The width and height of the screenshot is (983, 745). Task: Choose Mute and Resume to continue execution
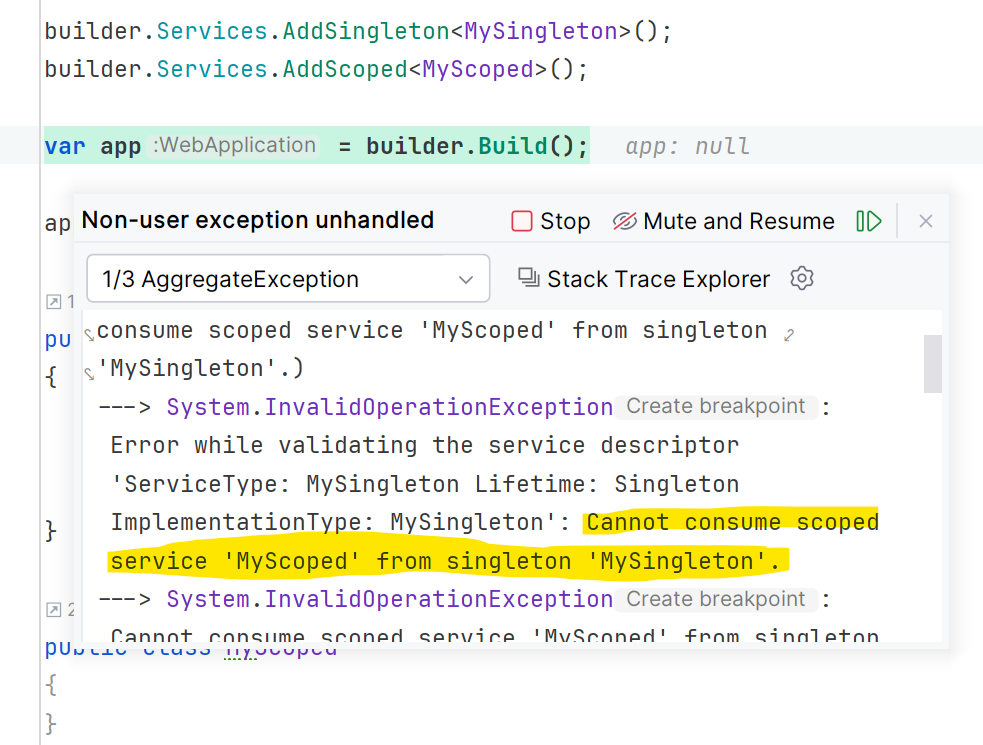coord(740,221)
